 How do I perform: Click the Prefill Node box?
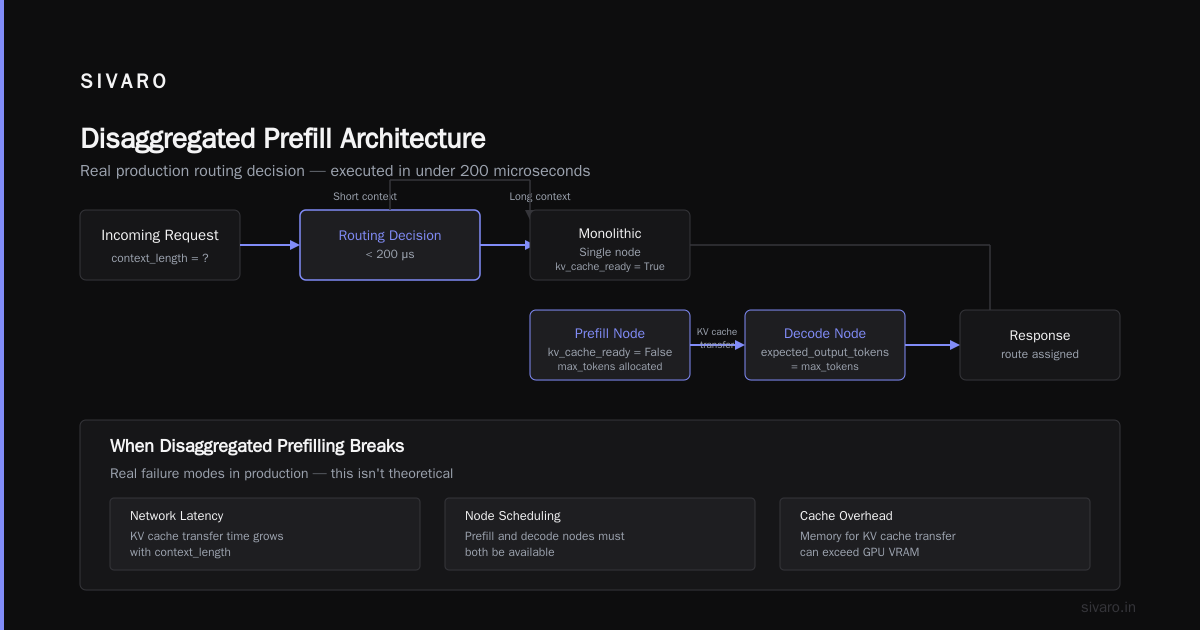tap(610, 345)
